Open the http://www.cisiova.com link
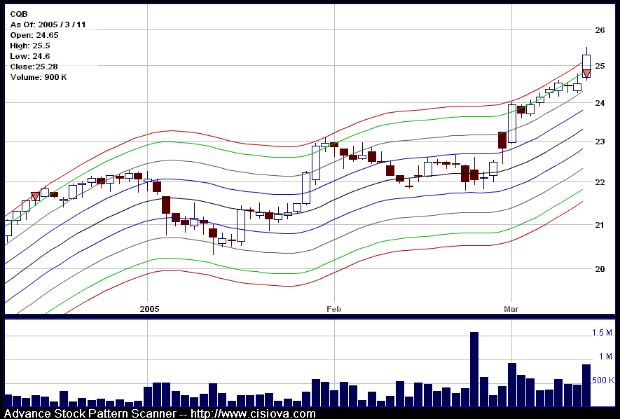This screenshot has height=419, width=620. [x=253, y=414]
